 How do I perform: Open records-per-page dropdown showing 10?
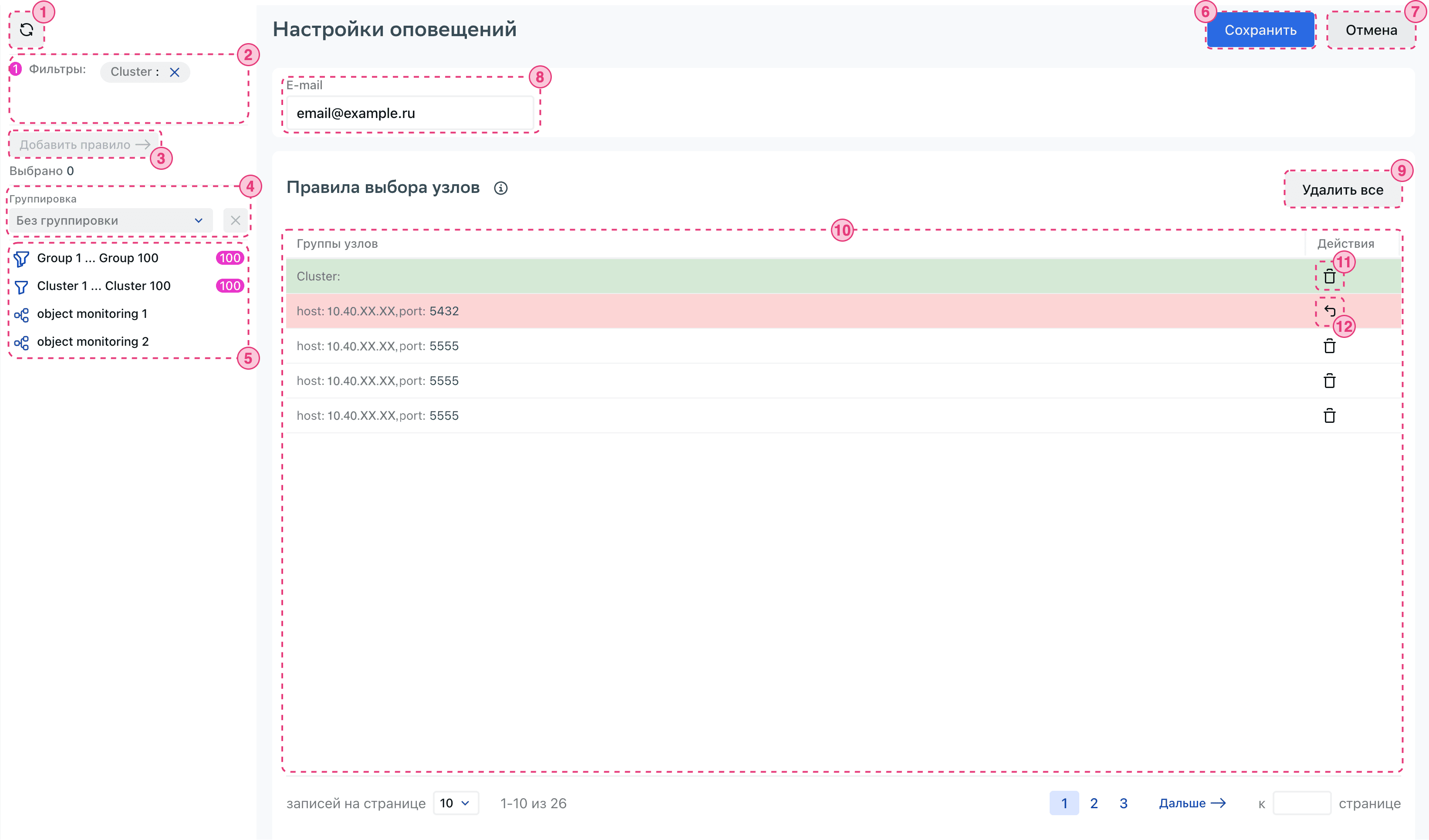(x=455, y=803)
